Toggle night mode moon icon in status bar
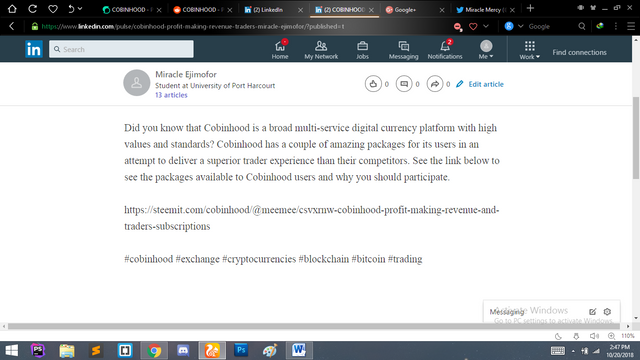The width and height of the screenshot is (640, 360). (558, 336)
